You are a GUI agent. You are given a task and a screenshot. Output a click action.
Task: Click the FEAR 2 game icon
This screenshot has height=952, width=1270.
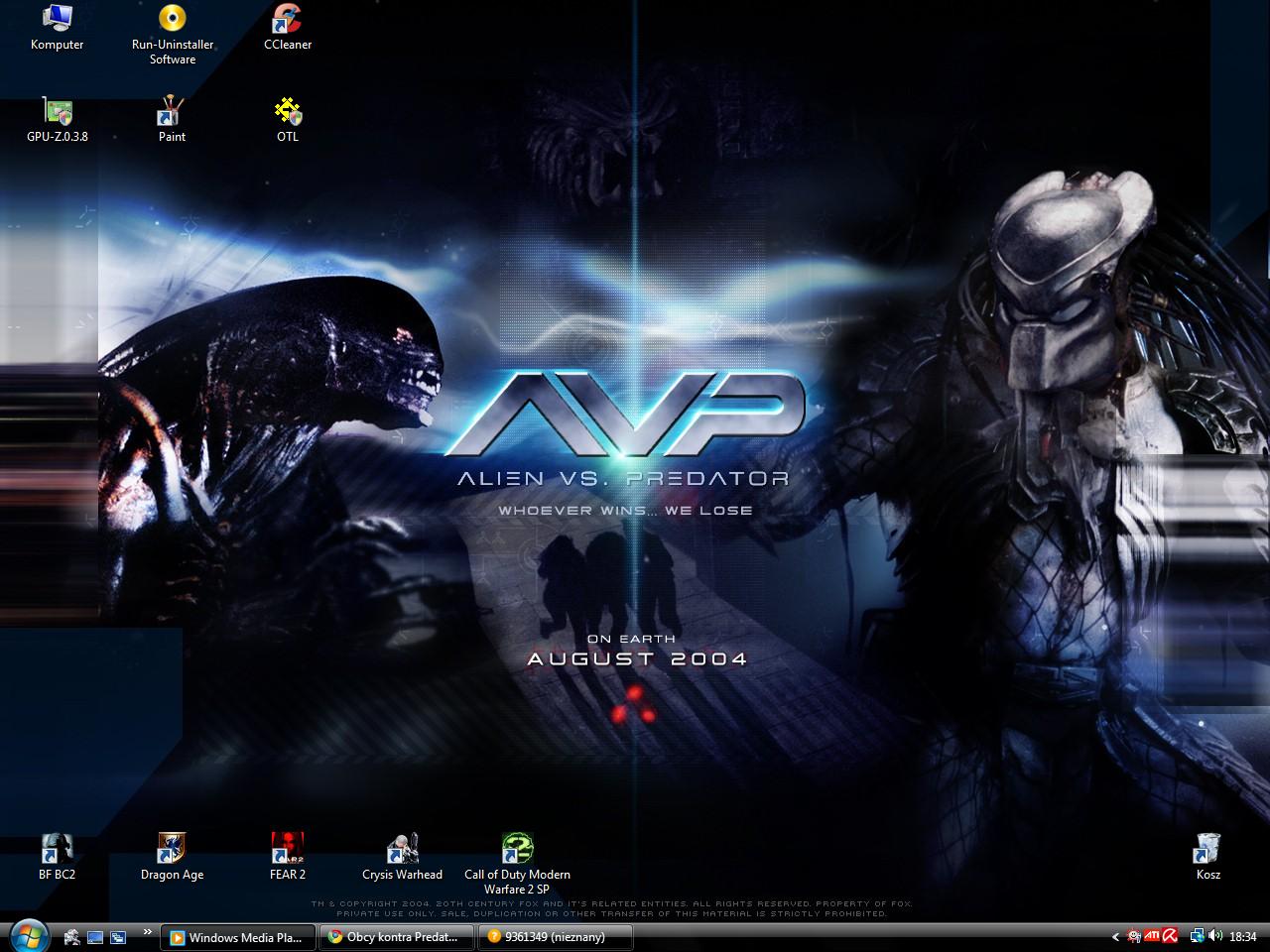pyautogui.click(x=288, y=857)
